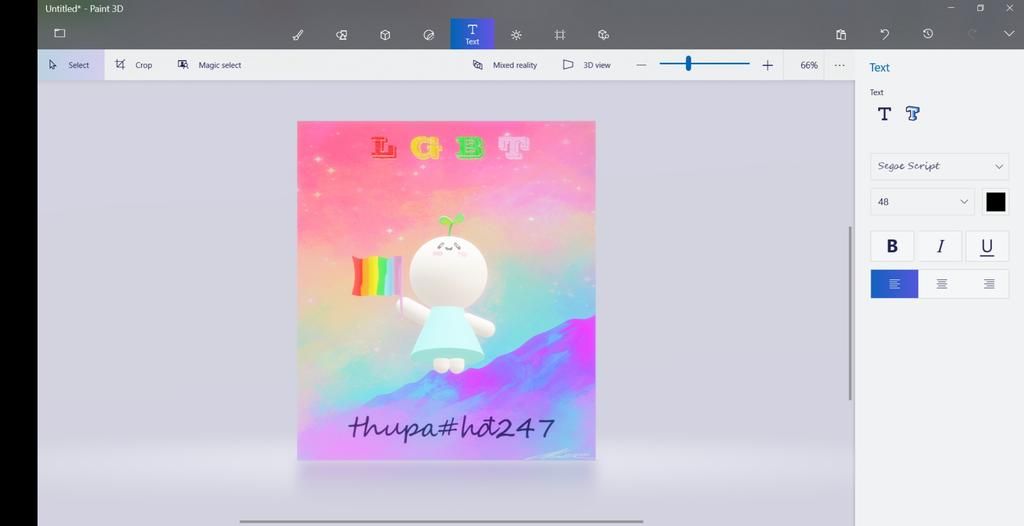Toggle Underline formatting
The image size is (1024, 526).
pyautogui.click(x=987, y=246)
